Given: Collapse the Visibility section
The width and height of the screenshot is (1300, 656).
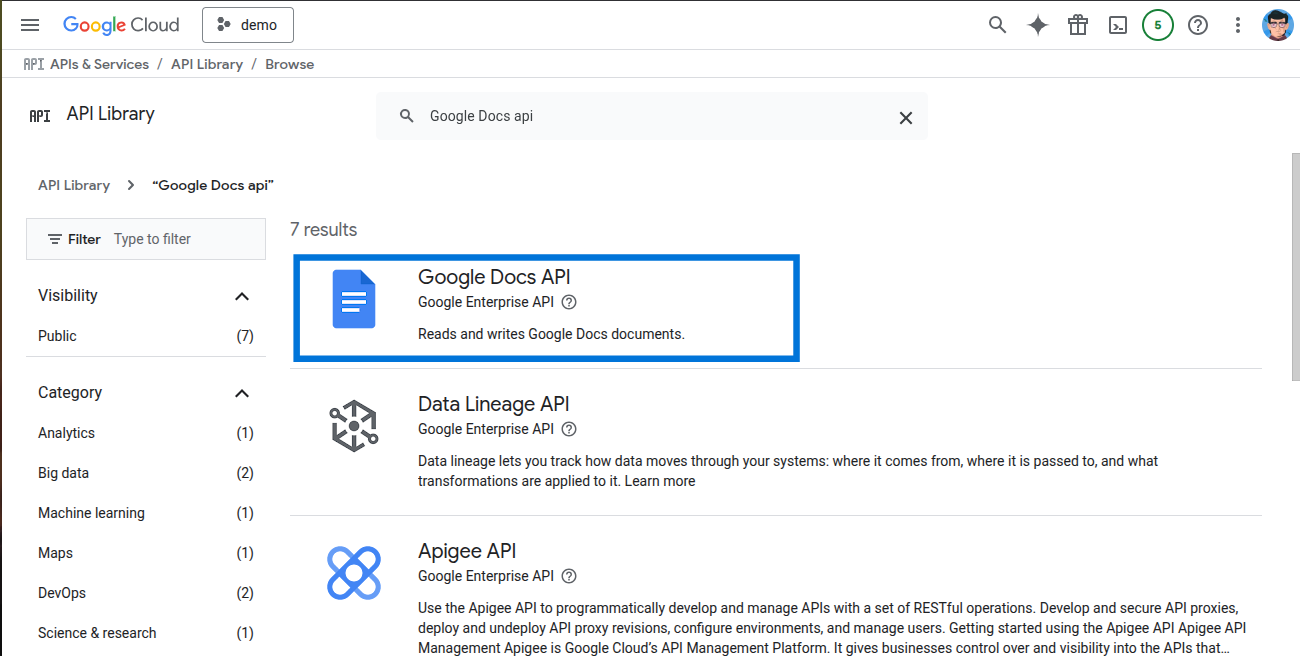Looking at the screenshot, I should (242, 296).
